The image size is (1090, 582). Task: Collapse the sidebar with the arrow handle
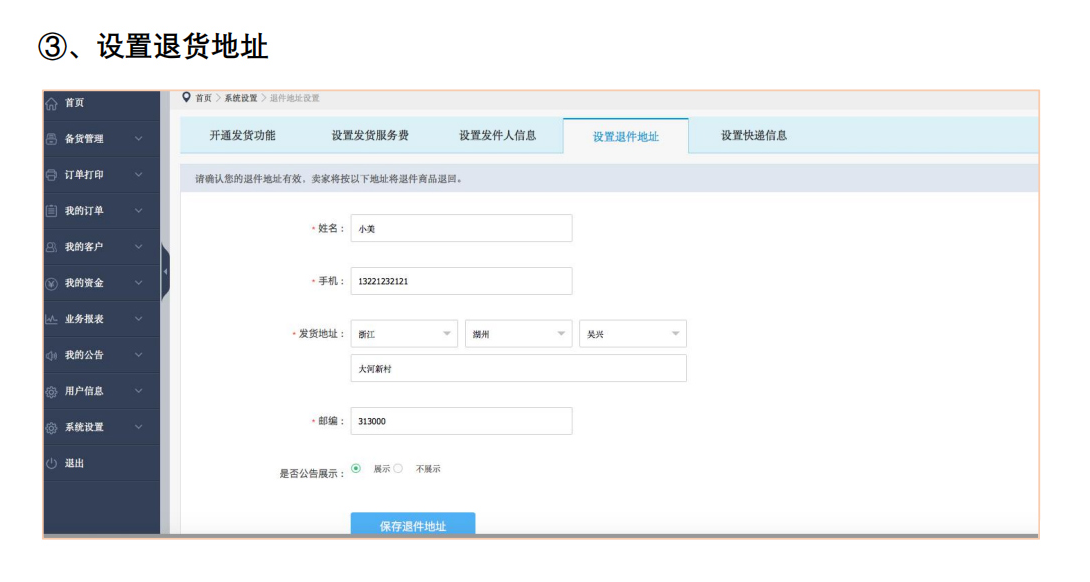click(165, 272)
